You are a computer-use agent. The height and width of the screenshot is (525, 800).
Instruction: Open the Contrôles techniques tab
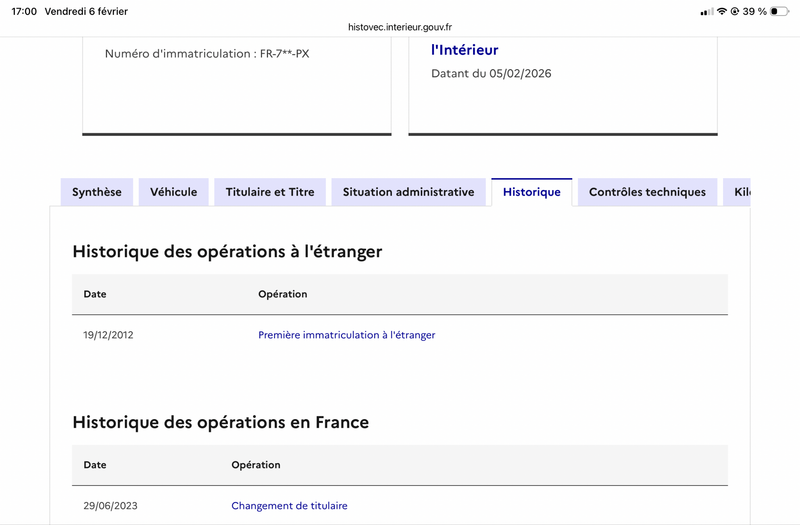point(647,192)
